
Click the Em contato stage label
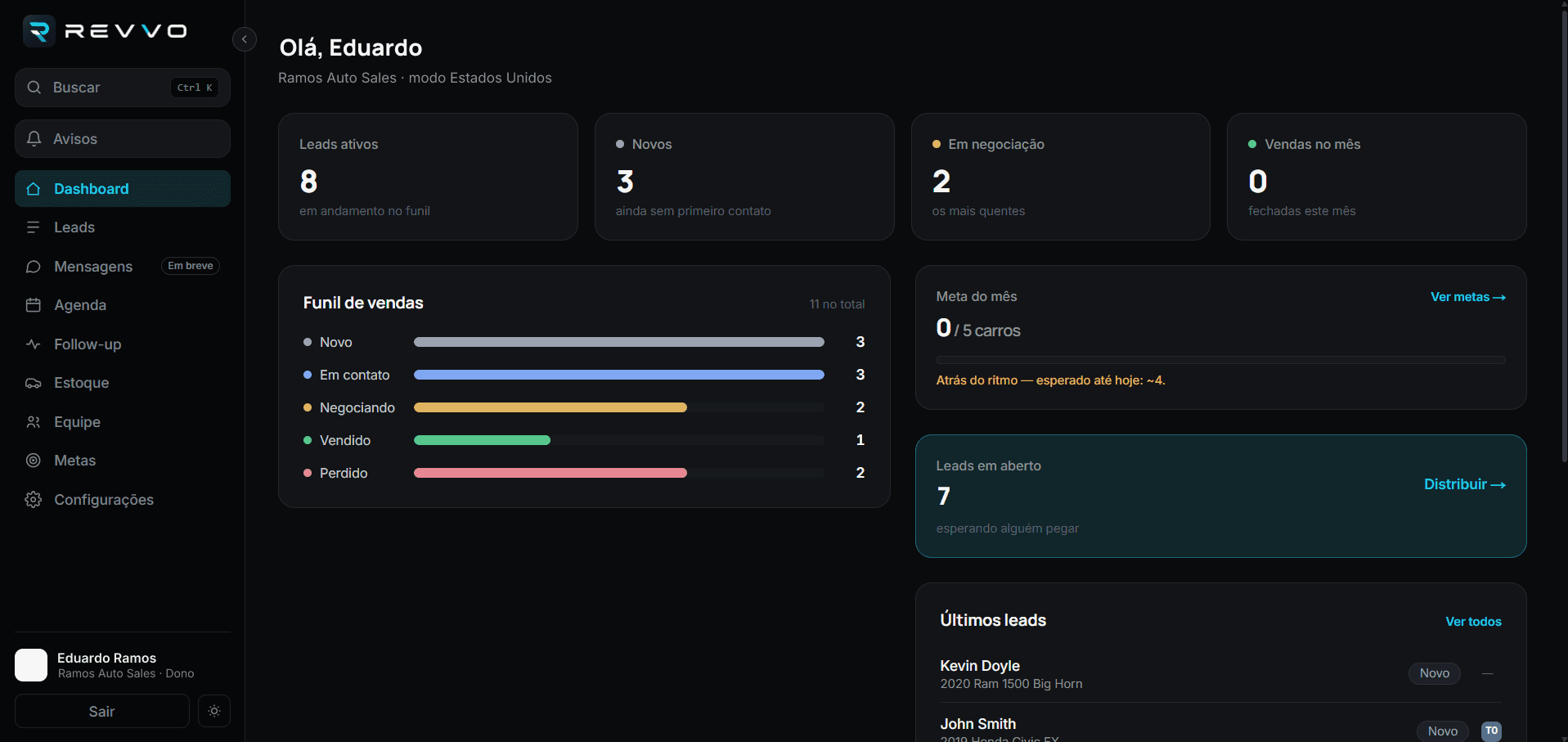pyautogui.click(x=355, y=375)
